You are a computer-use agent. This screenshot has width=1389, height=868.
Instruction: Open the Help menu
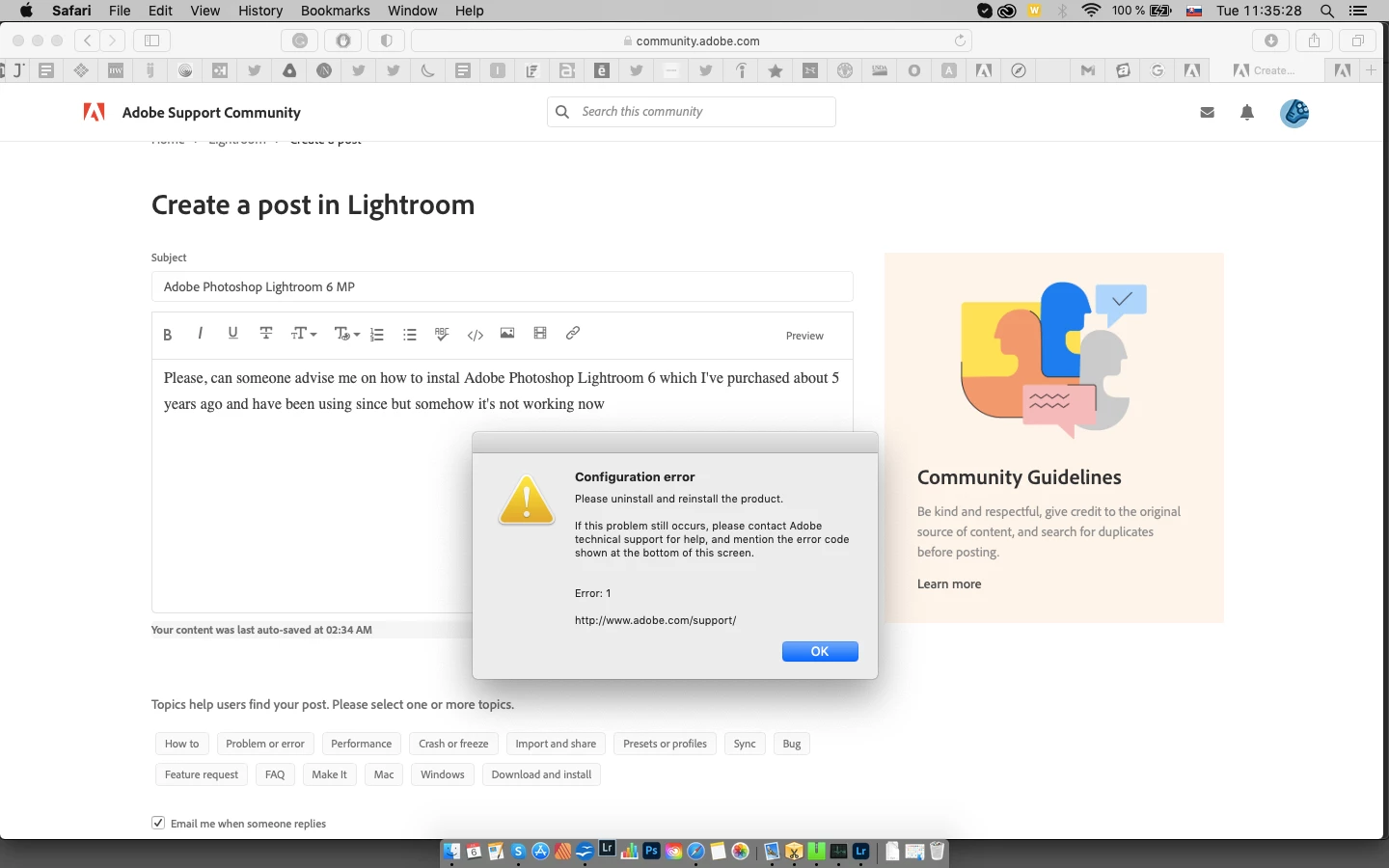[x=470, y=11]
